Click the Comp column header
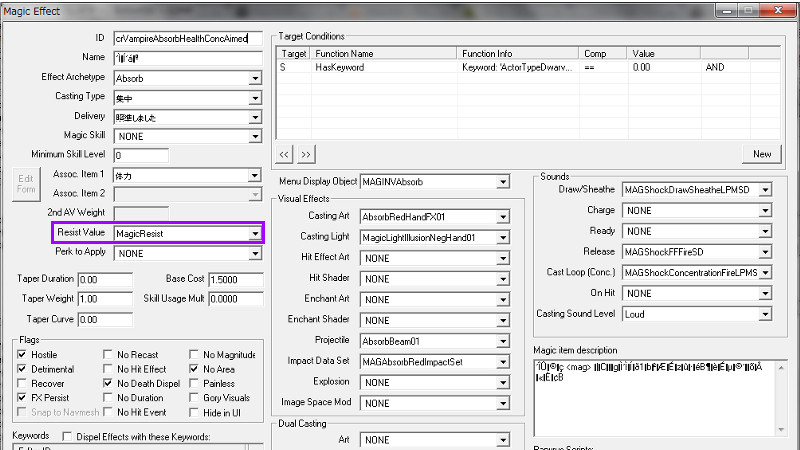 tap(603, 54)
